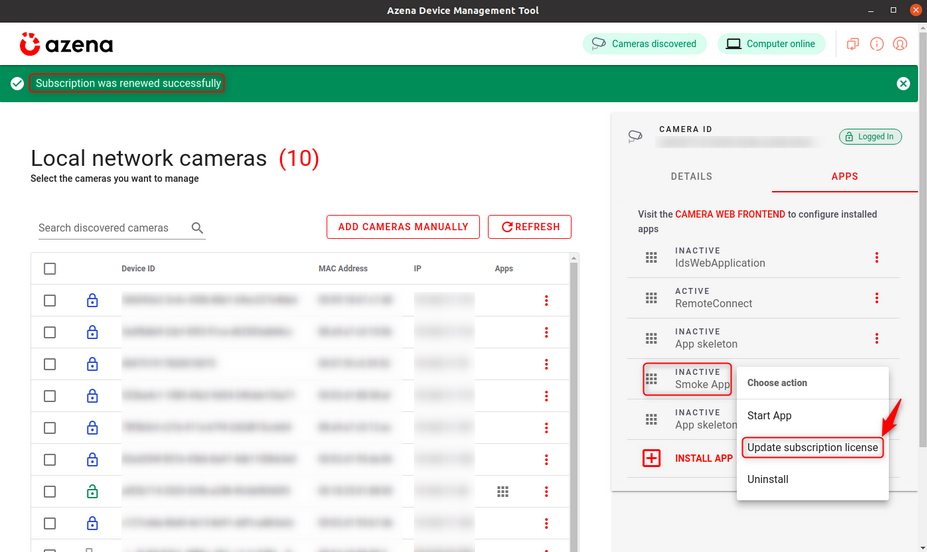Select the IdsWebApplication app entry
The height and width of the screenshot is (552, 927).
(x=763, y=257)
